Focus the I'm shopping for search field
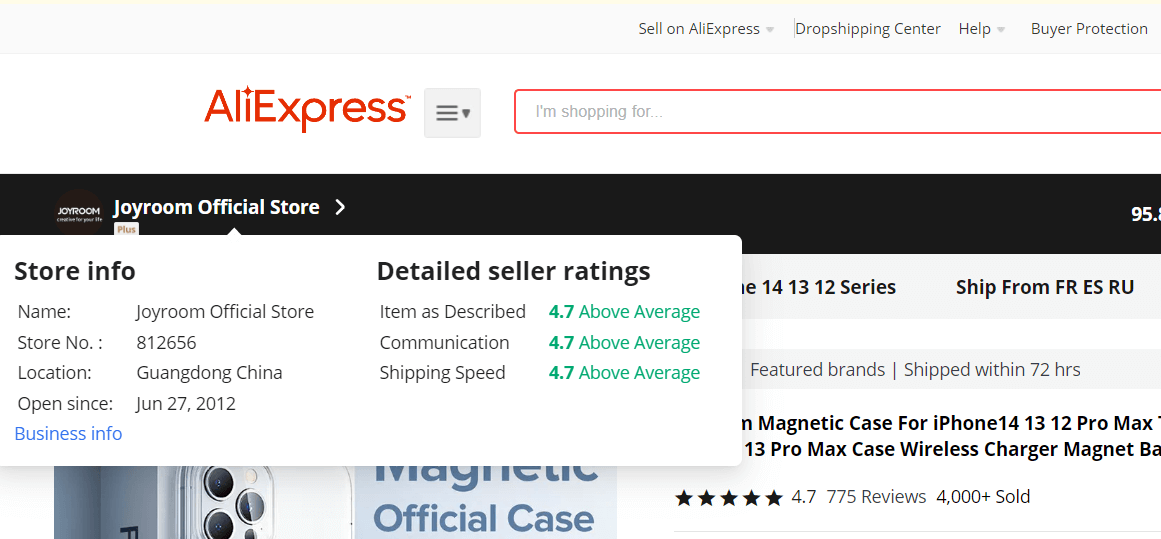 point(837,112)
